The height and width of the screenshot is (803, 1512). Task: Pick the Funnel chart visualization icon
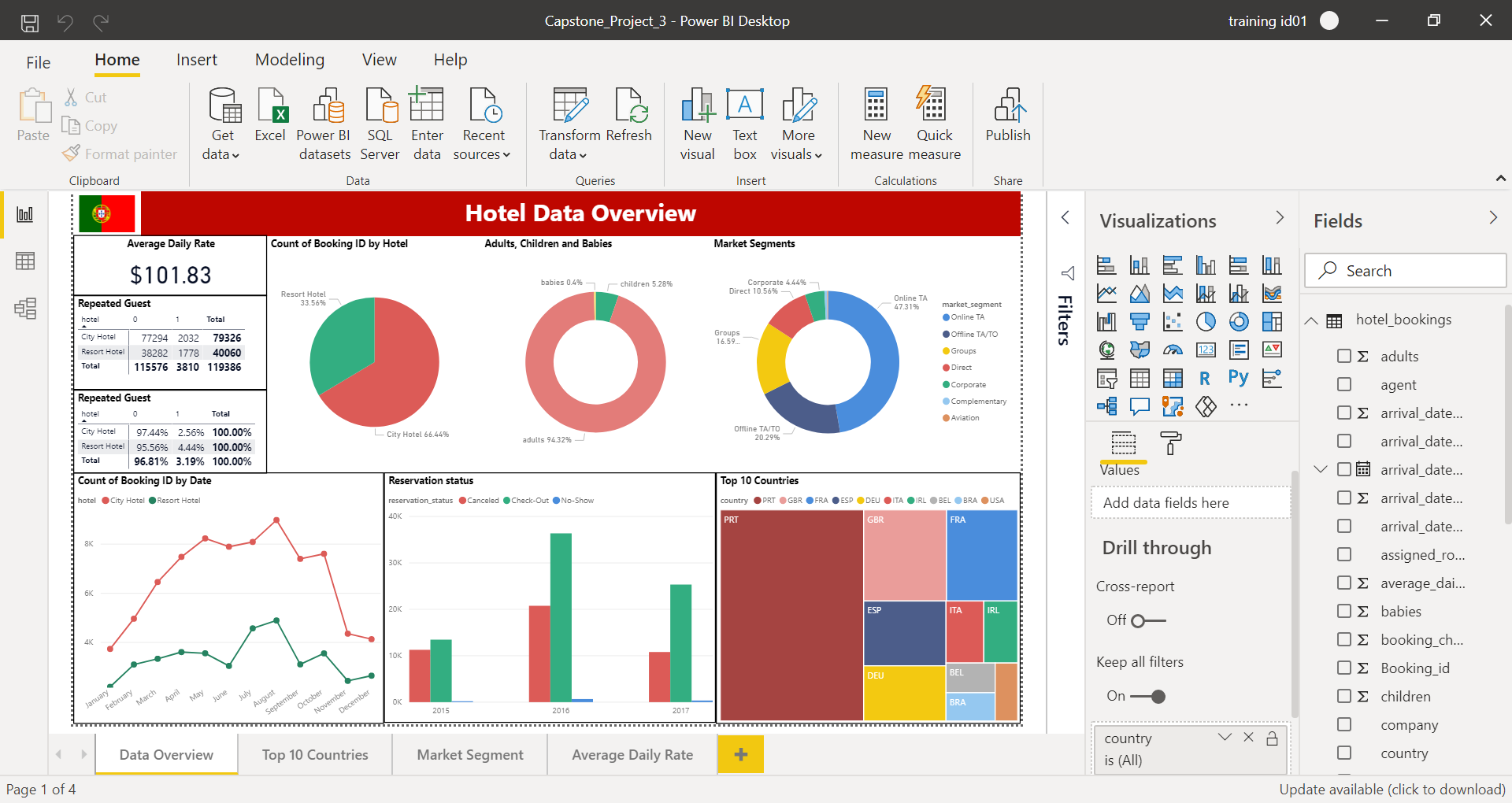click(1140, 321)
